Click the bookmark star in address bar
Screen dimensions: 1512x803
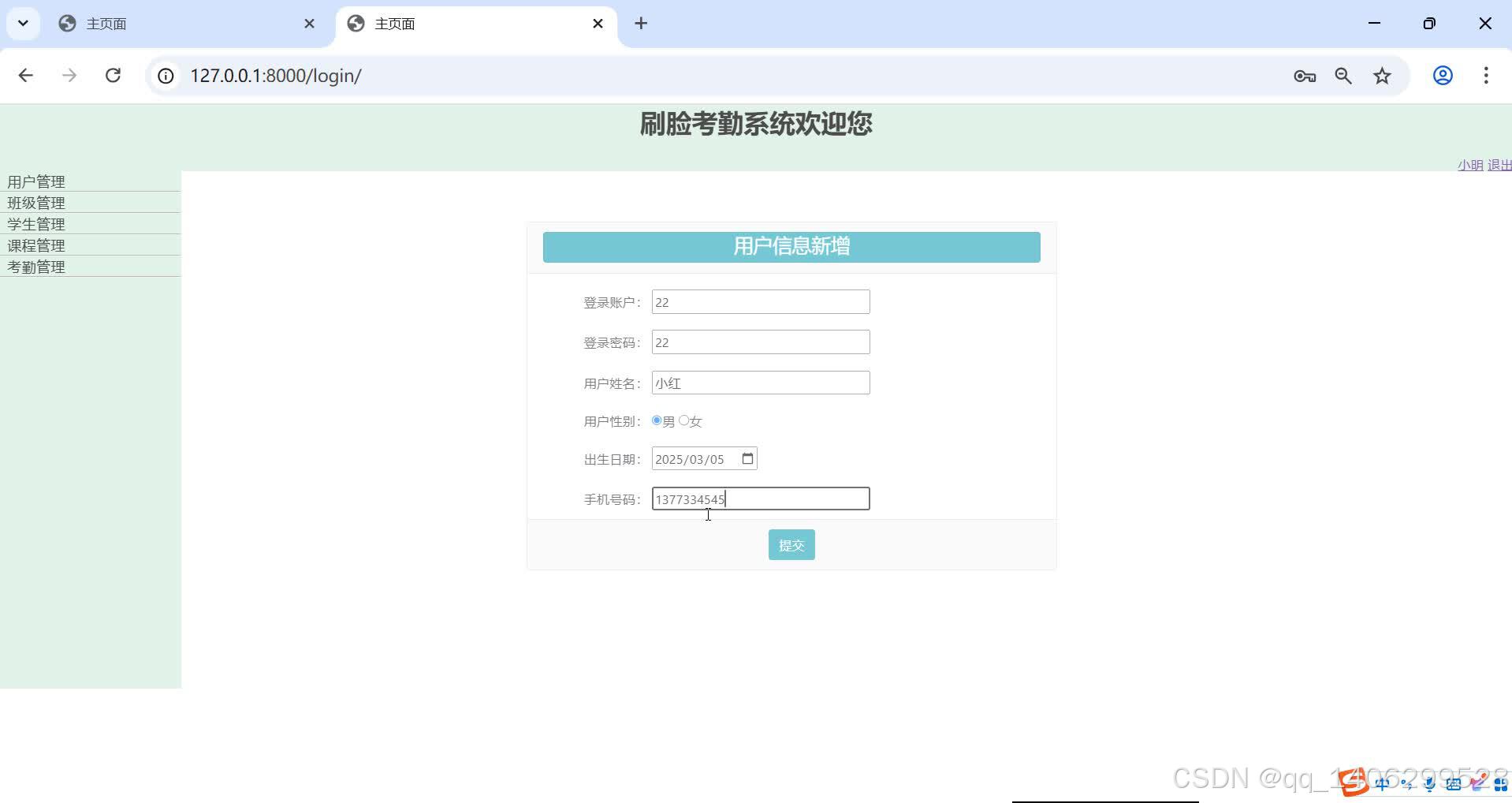pos(1382,75)
